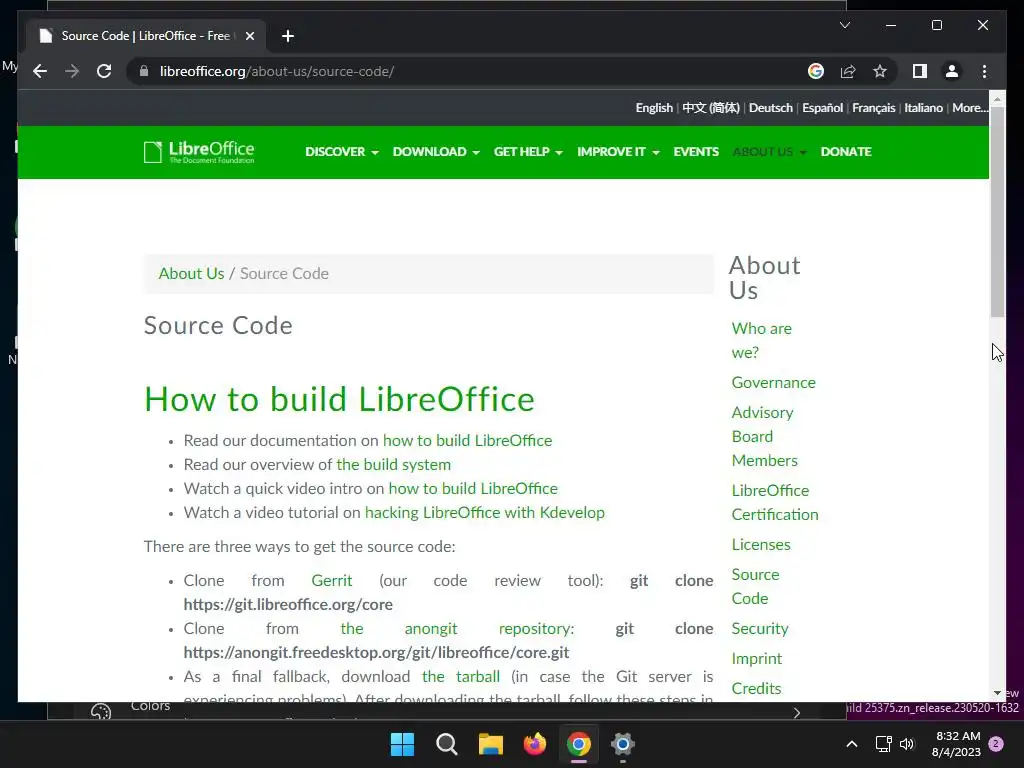Open the notification count badge
The width and height of the screenshot is (1024, 768).
[996, 744]
